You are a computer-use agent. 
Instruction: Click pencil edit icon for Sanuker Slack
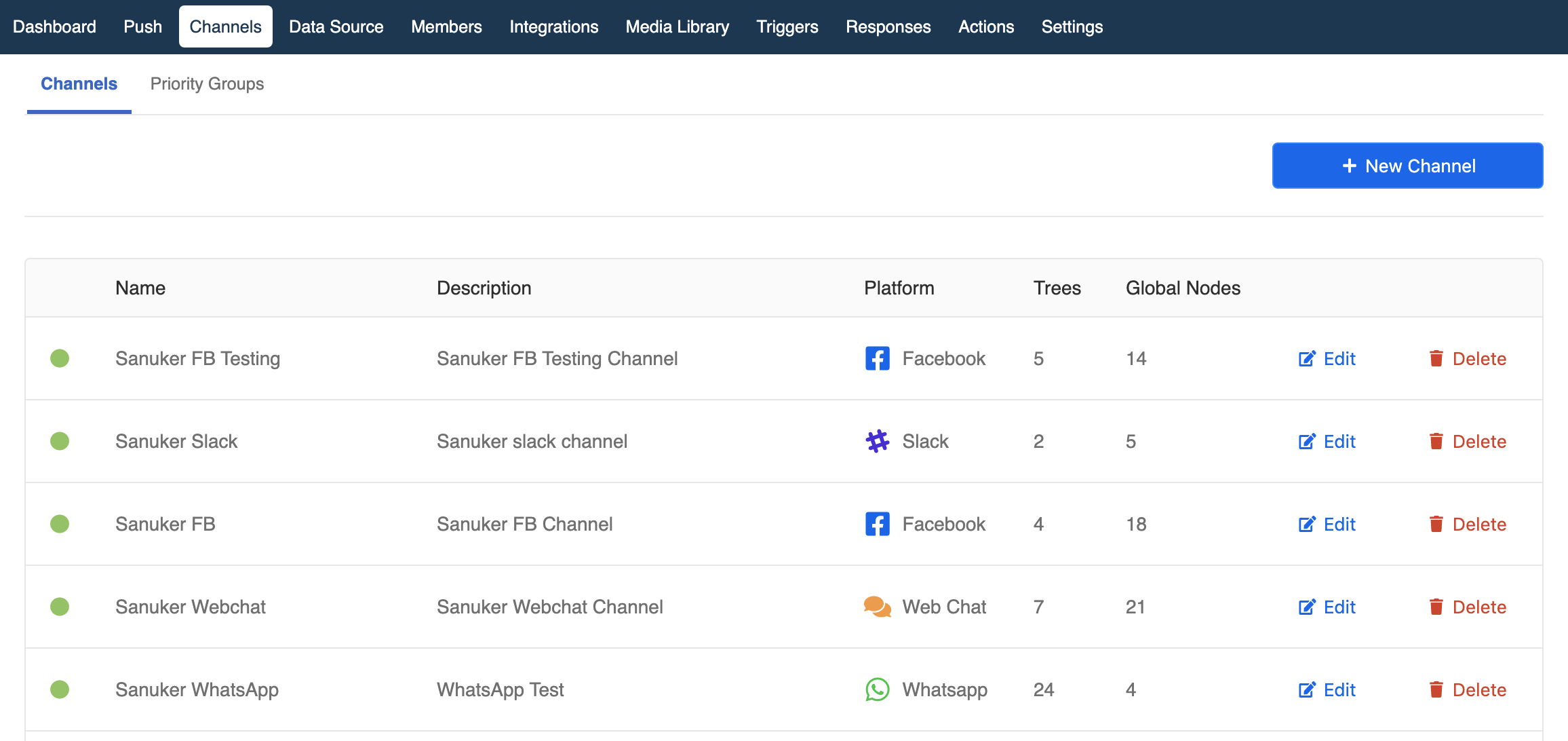coord(1307,441)
